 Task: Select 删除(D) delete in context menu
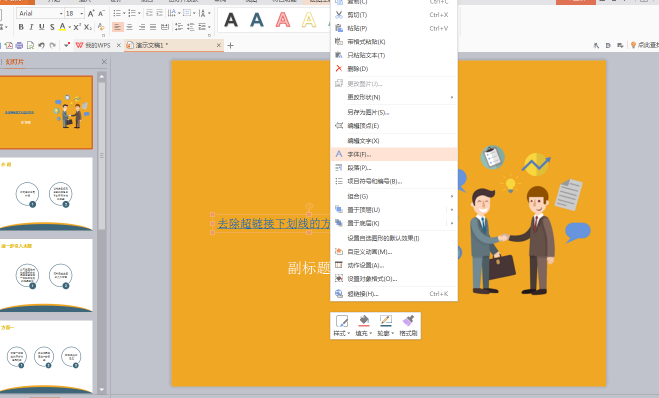tap(394, 69)
